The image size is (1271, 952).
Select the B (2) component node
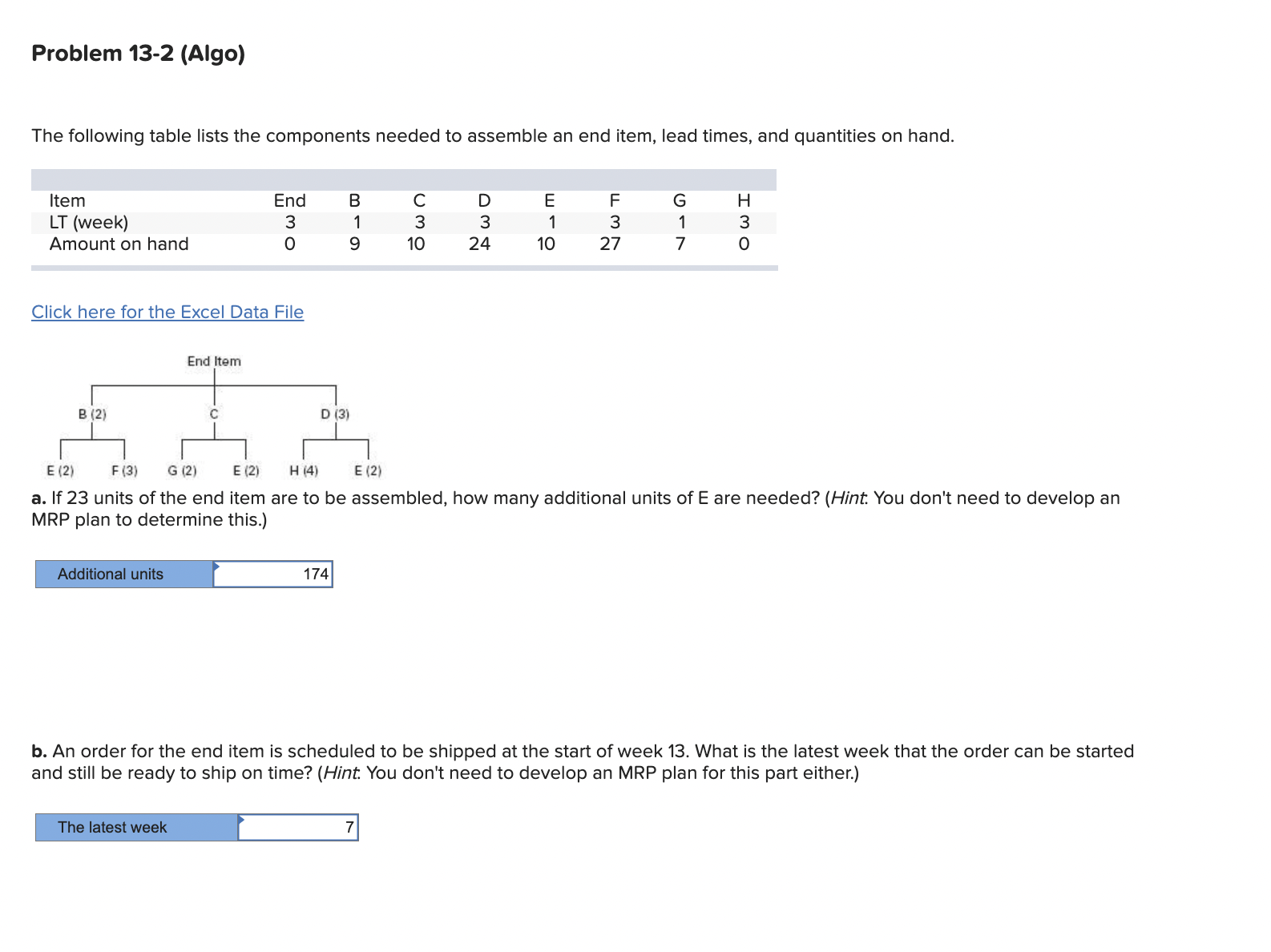[91, 415]
